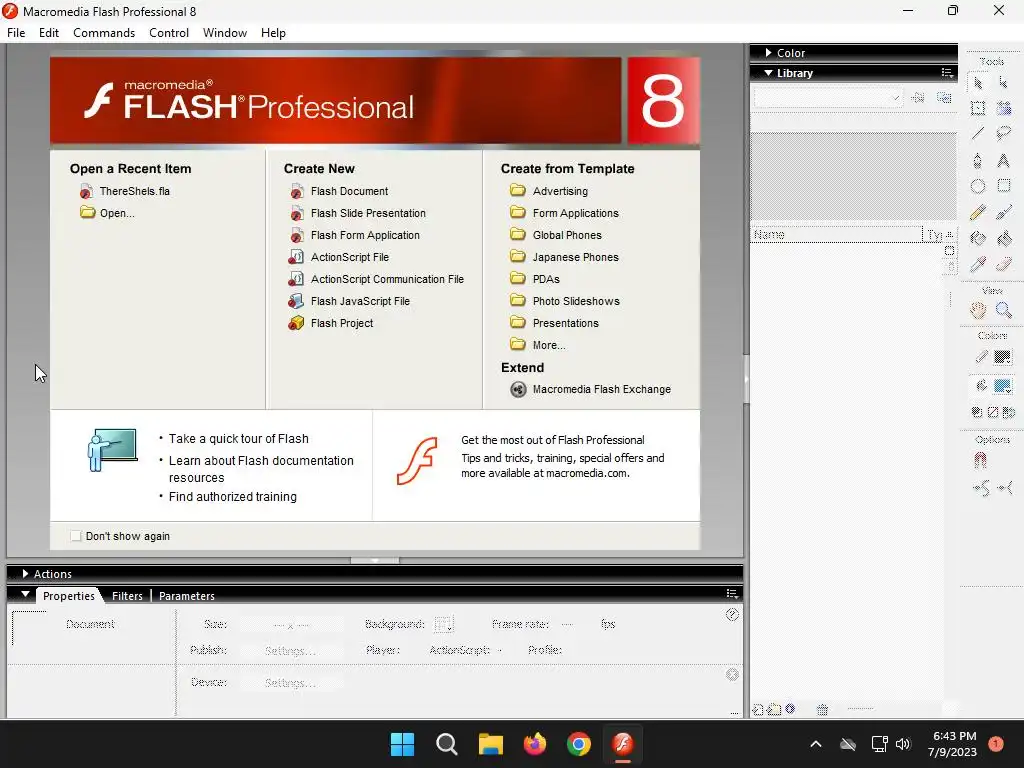Open the volume control in system tray

903,744
